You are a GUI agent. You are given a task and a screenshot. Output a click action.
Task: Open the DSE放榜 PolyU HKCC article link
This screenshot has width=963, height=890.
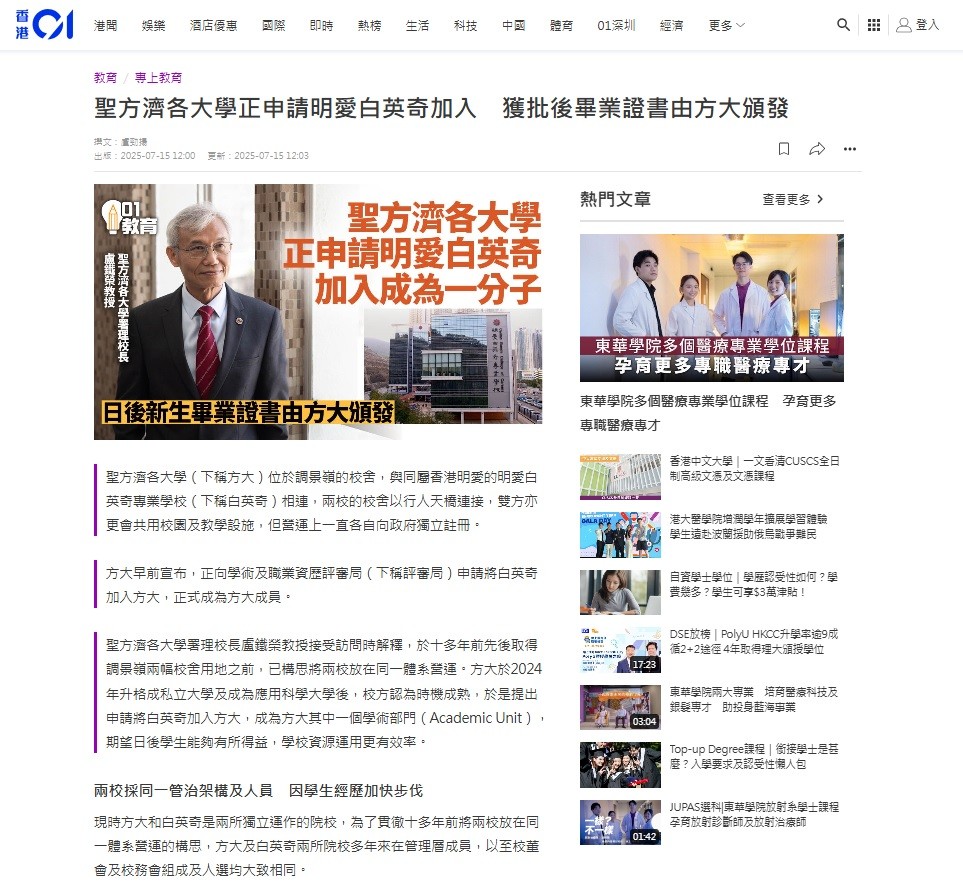coord(754,641)
